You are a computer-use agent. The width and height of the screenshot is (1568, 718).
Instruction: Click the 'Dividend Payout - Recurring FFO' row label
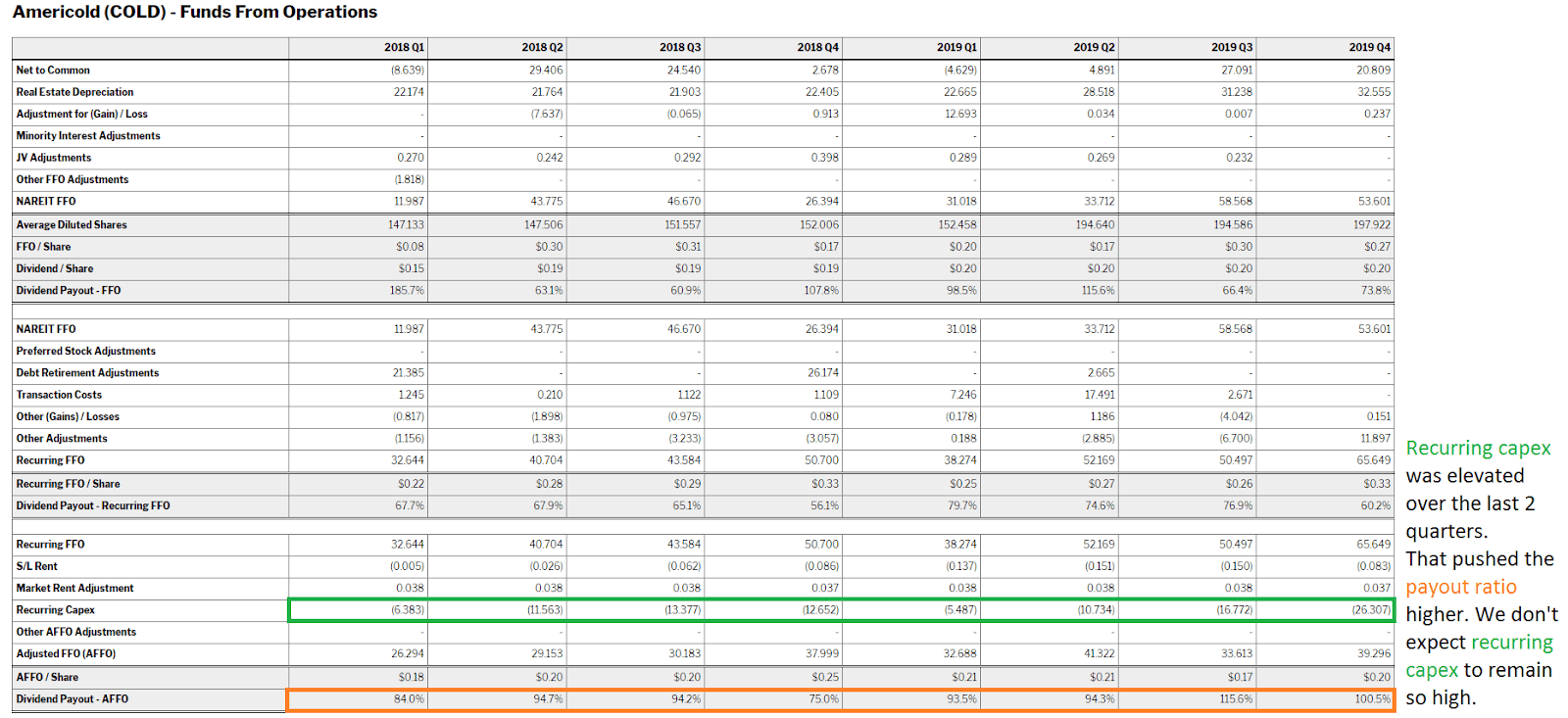click(93, 505)
